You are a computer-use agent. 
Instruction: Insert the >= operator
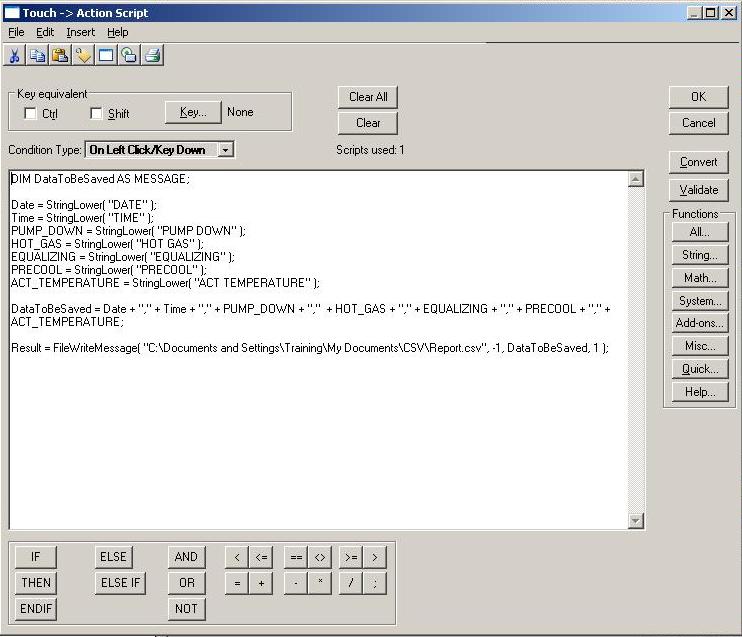click(x=351, y=557)
